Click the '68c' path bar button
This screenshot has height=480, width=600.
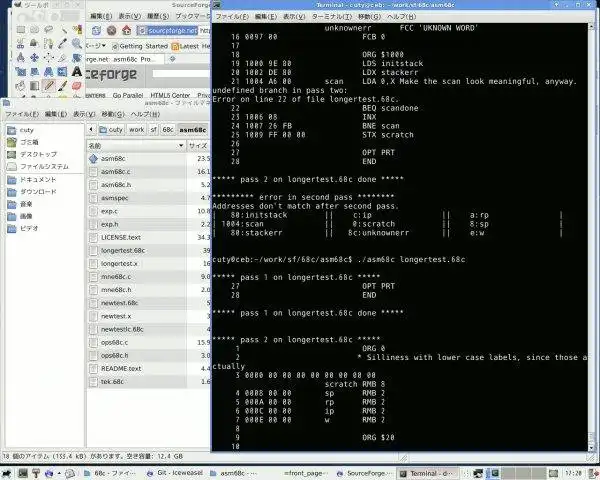coord(168,130)
